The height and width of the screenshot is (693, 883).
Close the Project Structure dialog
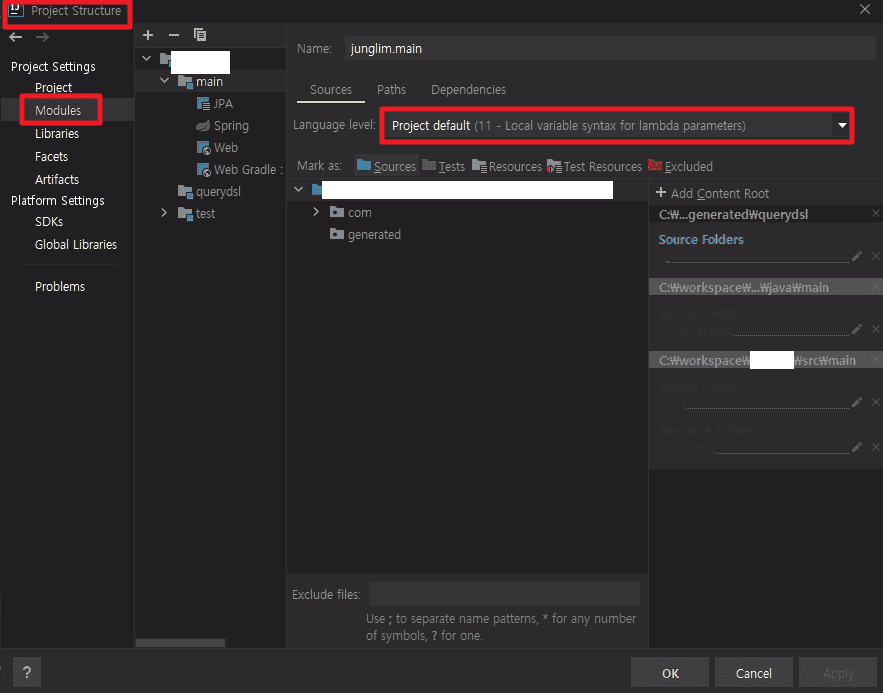point(865,10)
